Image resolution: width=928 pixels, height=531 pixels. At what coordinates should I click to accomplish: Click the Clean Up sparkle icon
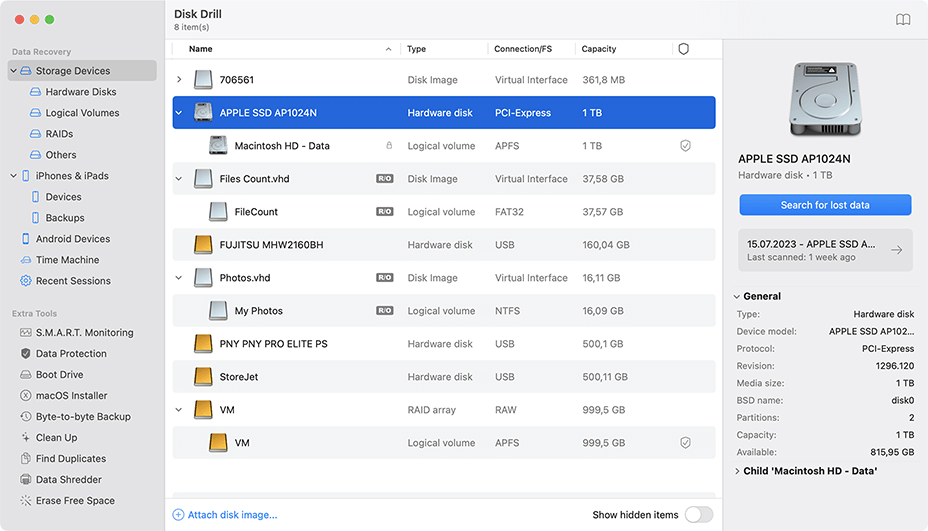pyautogui.click(x=25, y=437)
